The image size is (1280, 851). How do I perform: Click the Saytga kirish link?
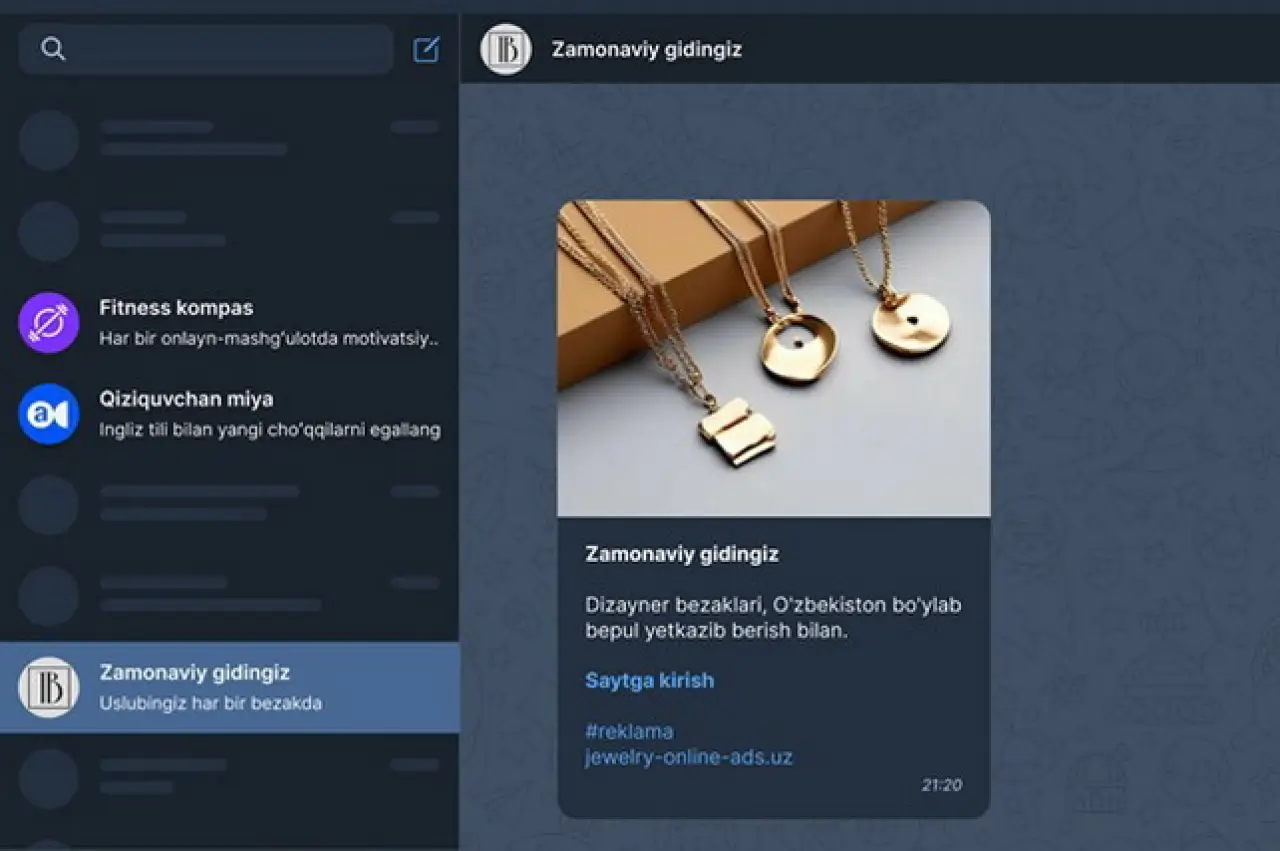649,680
